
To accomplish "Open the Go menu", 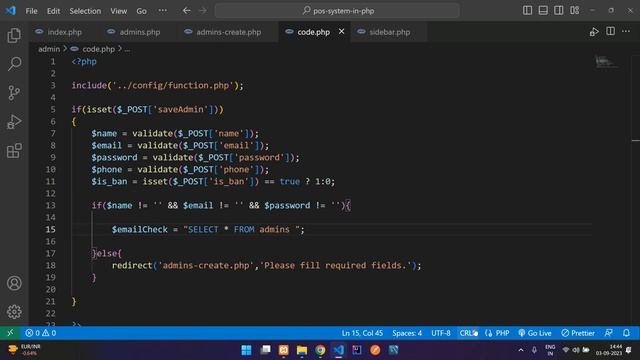I will [141, 11].
